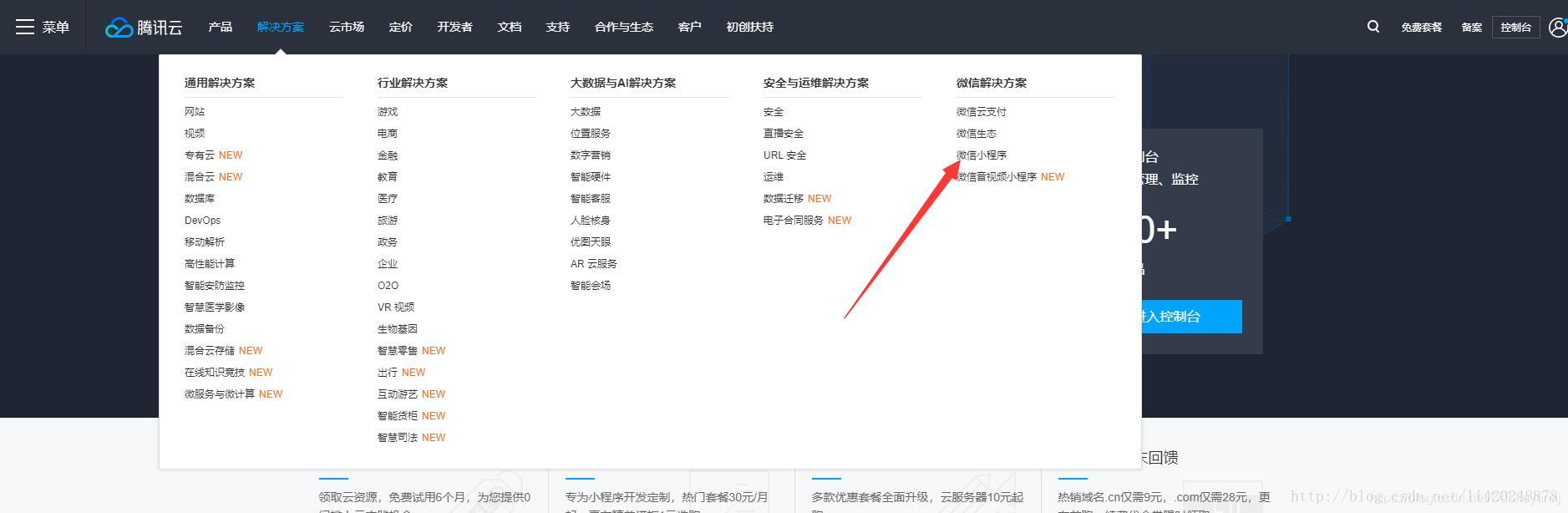The width and height of the screenshot is (1568, 513).
Task: Select the 医疗 industry solution
Action: coord(388,199)
